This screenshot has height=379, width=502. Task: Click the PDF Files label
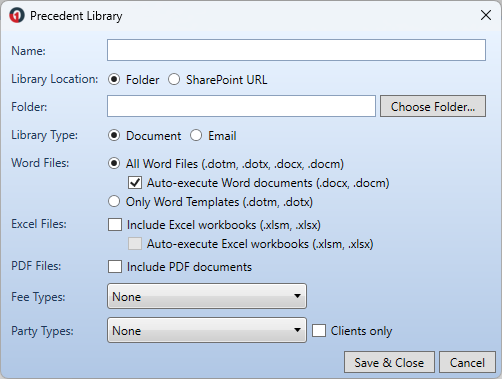[x=36, y=266]
